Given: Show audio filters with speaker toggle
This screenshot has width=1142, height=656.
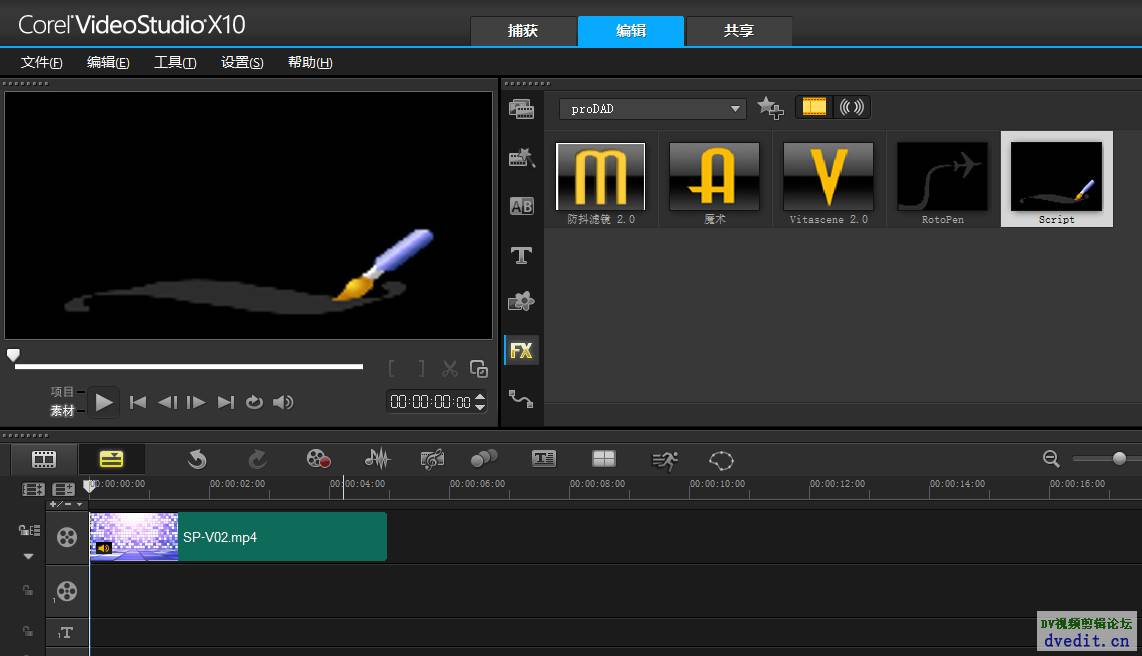Looking at the screenshot, I should tap(851, 107).
